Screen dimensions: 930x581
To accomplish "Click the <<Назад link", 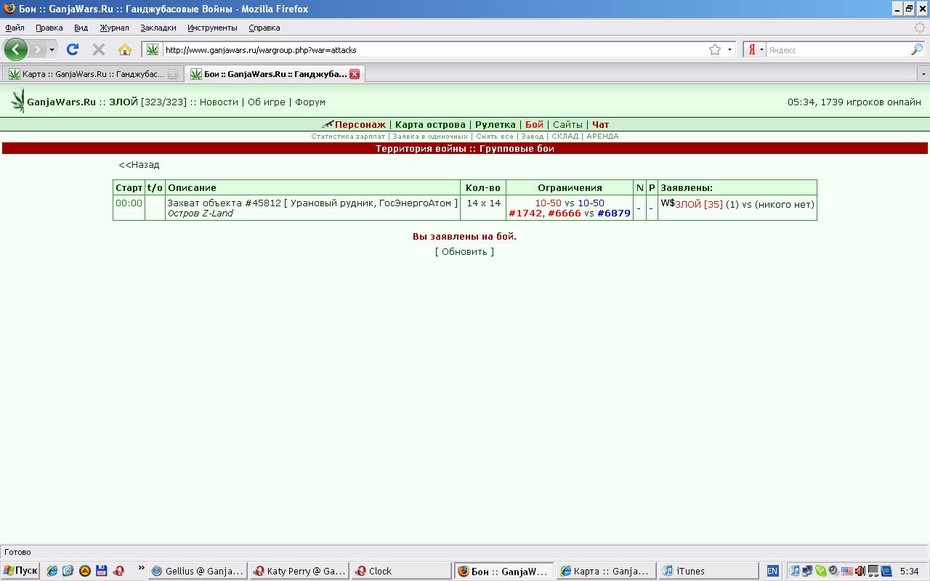I will [139, 165].
